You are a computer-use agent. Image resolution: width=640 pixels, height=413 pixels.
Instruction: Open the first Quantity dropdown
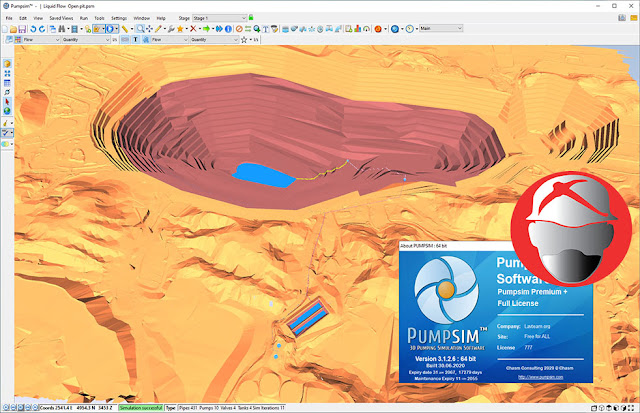86,40
